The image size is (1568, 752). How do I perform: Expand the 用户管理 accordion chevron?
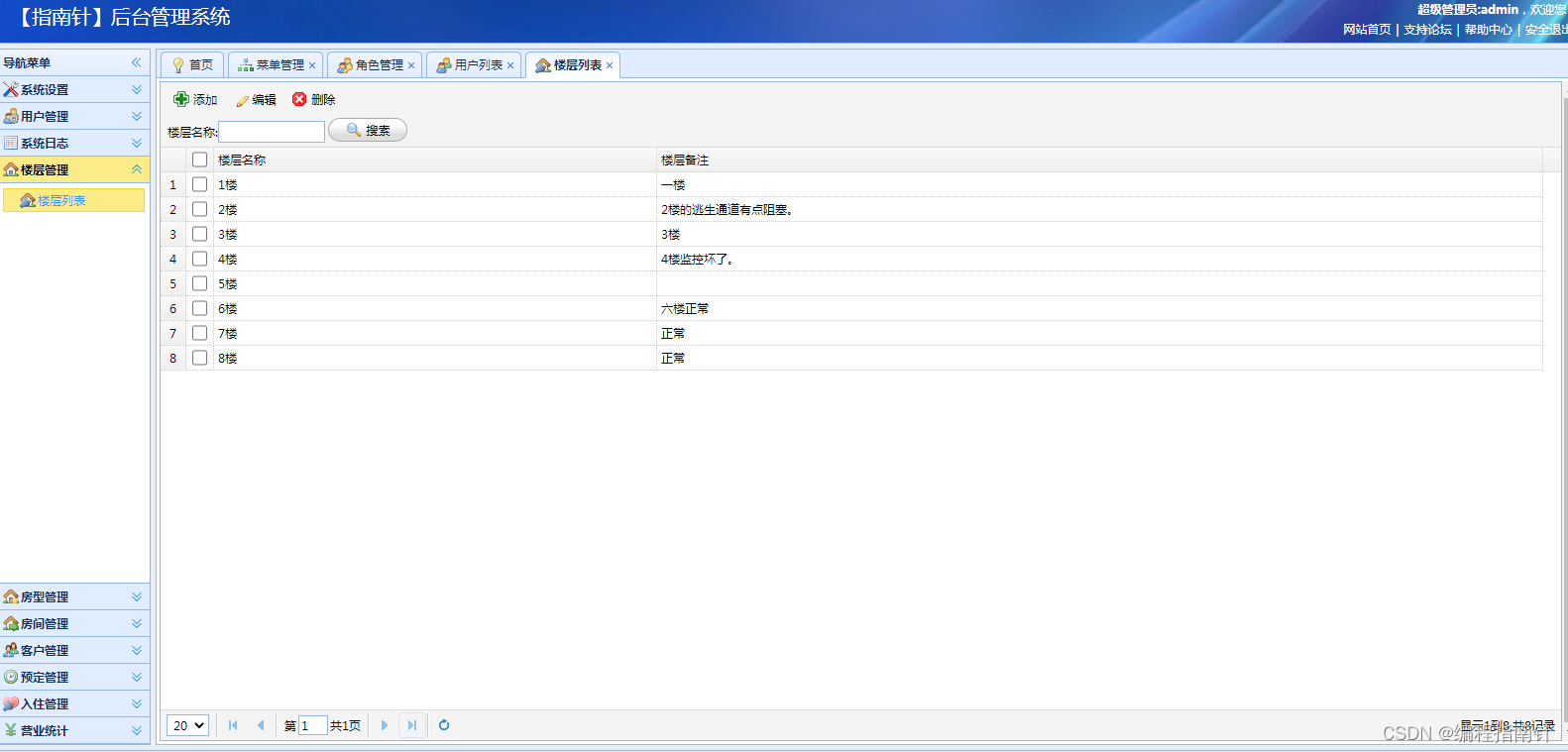pyautogui.click(x=137, y=116)
